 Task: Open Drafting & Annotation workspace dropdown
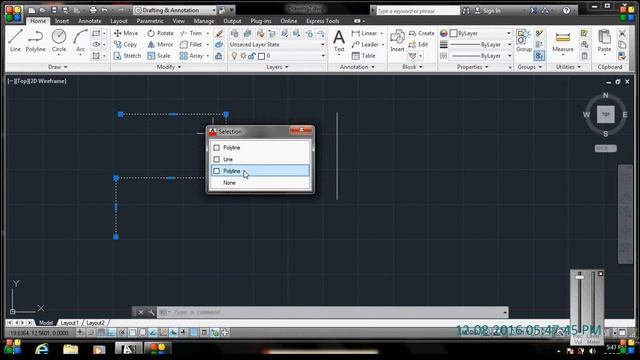pyautogui.click(x=176, y=10)
